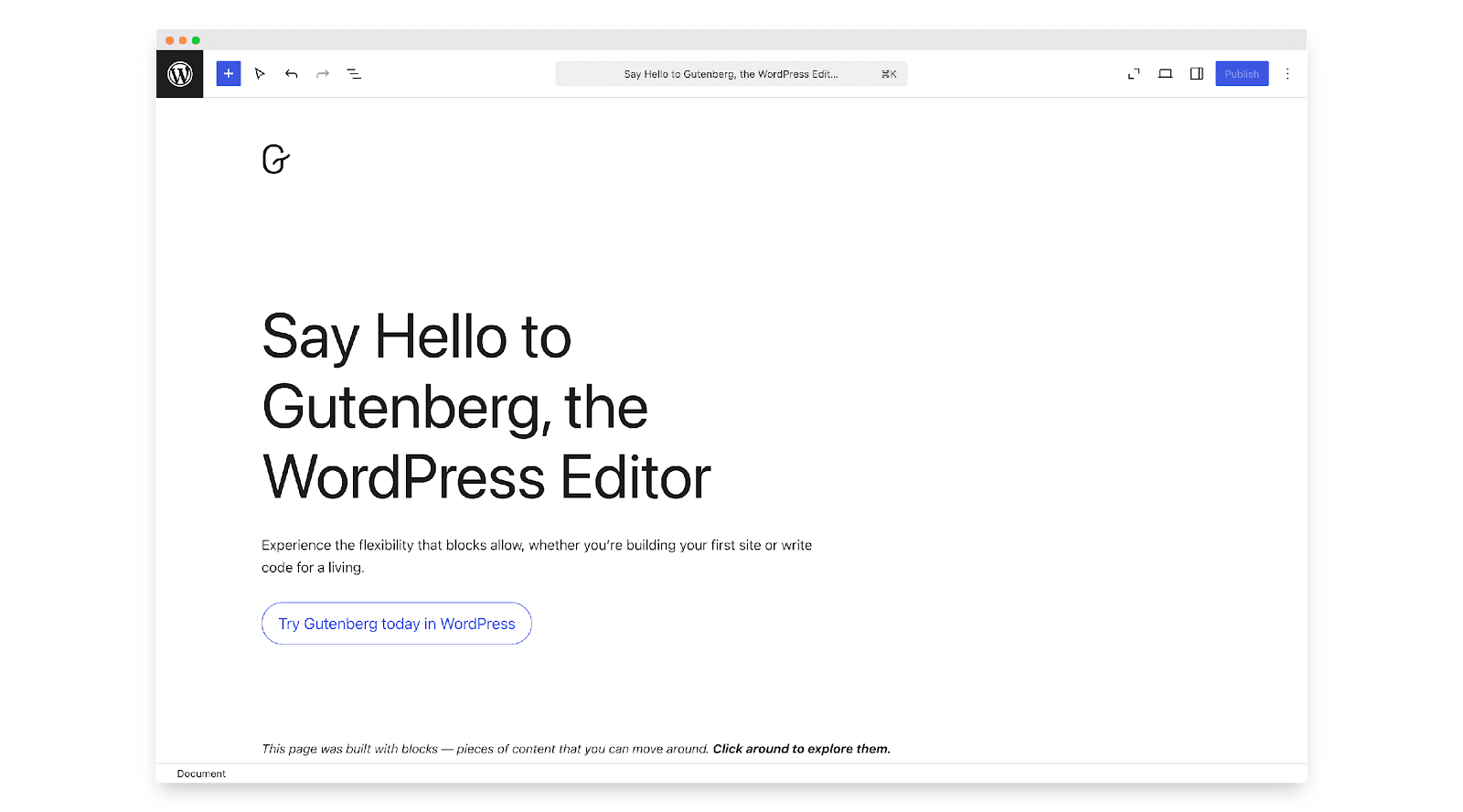Redo the last undone change
This screenshot has width=1463, height=812.
(x=323, y=74)
